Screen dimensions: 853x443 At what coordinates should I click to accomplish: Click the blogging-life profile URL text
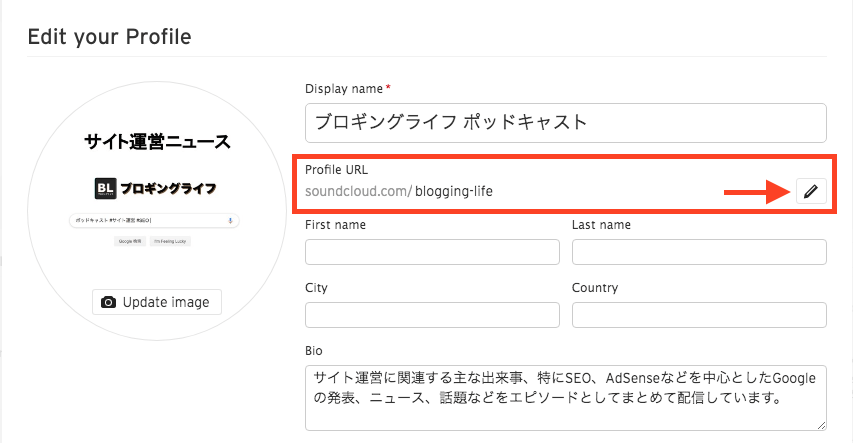click(x=454, y=192)
